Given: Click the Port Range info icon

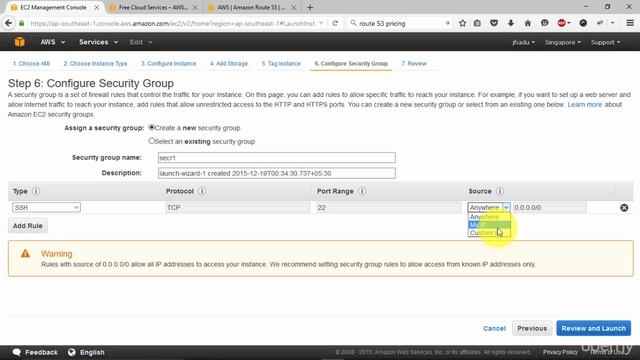Looking at the screenshot, I should pos(362,191).
